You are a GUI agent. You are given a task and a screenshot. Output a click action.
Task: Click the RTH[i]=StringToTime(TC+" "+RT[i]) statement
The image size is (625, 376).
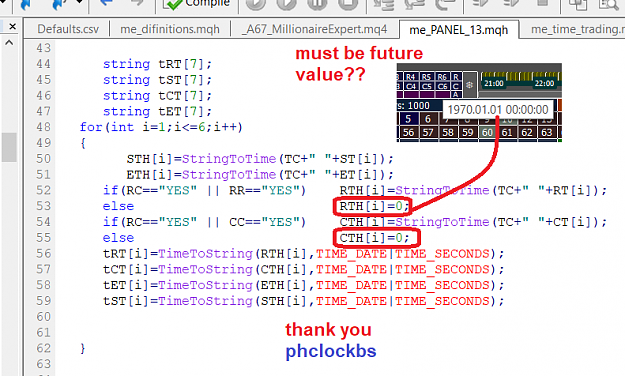[x=473, y=190]
